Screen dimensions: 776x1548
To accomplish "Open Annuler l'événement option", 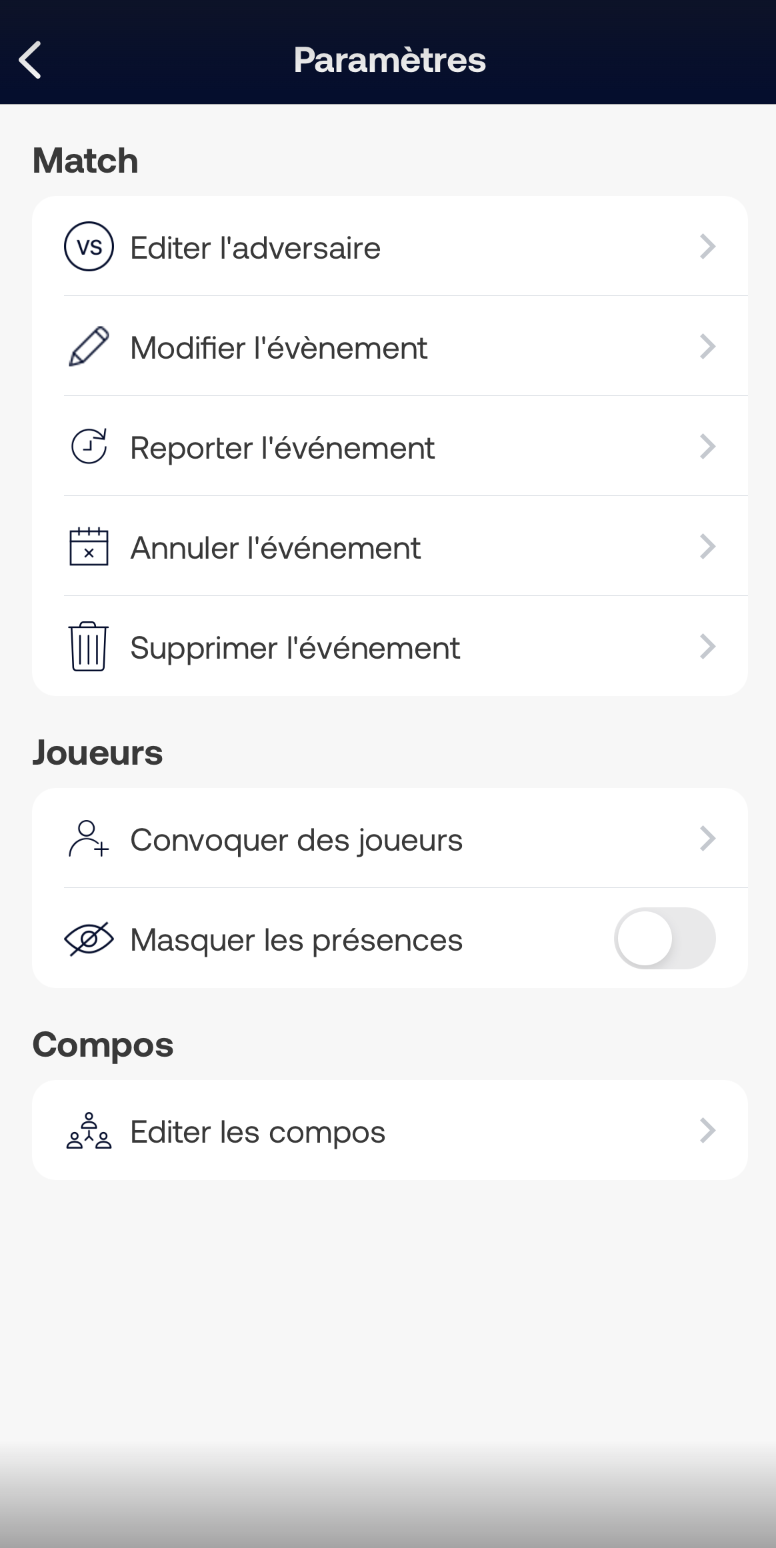I will (390, 546).
